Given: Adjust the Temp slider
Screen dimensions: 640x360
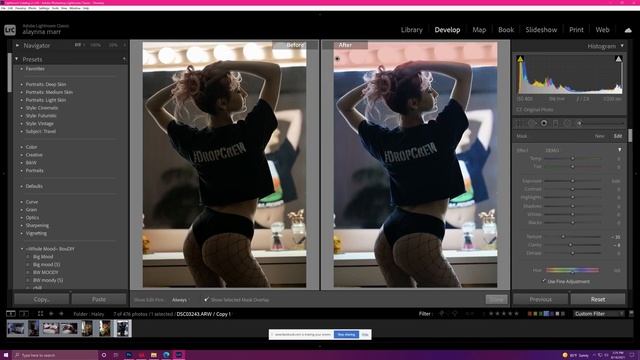Looking at the screenshot, I should click(x=572, y=158).
